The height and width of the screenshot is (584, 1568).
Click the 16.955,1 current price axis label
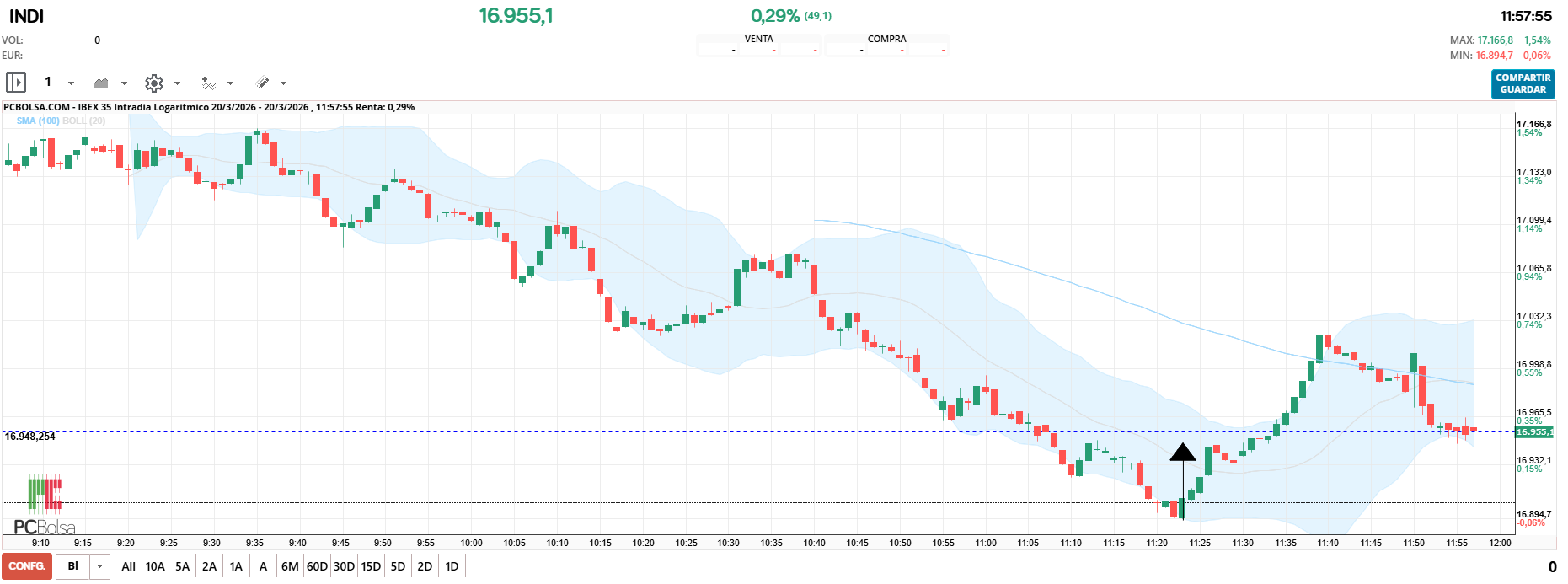1533,432
